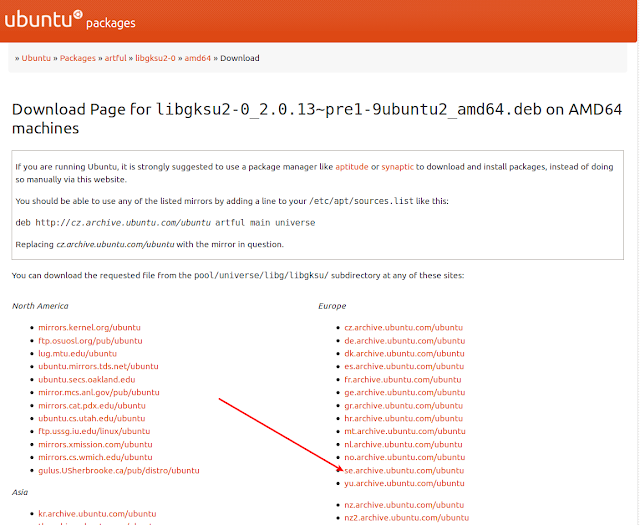Image resolution: width=640 pixels, height=525 pixels.
Task: Download from mirror.mcs.anl.gov/pub/ubuntu
Action: coord(99,392)
